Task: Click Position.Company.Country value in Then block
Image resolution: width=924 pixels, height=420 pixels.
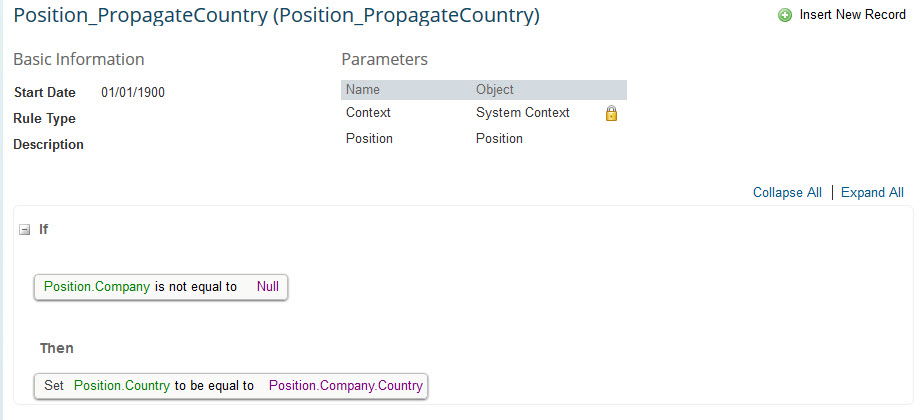Action: tap(346, 386)
